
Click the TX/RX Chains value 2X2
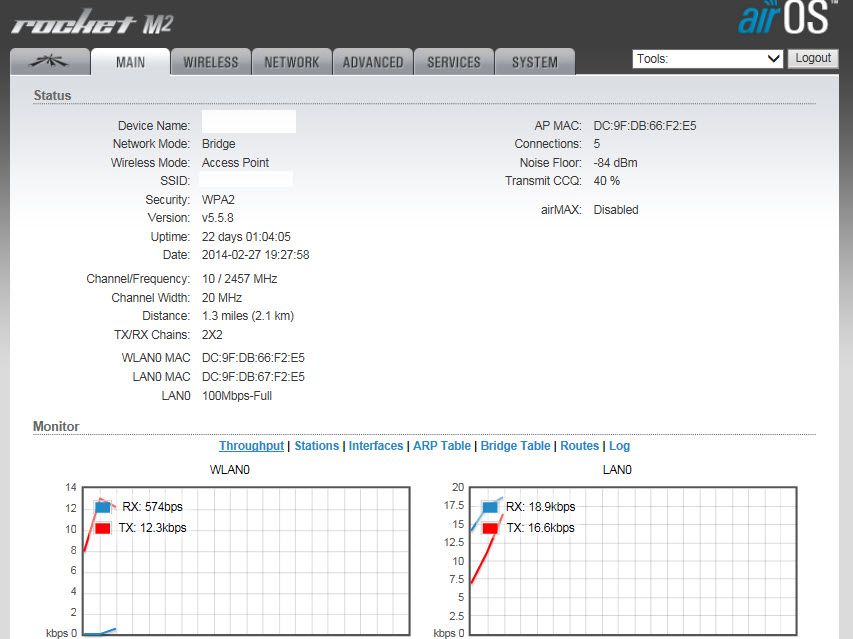[x=212, y=335]
